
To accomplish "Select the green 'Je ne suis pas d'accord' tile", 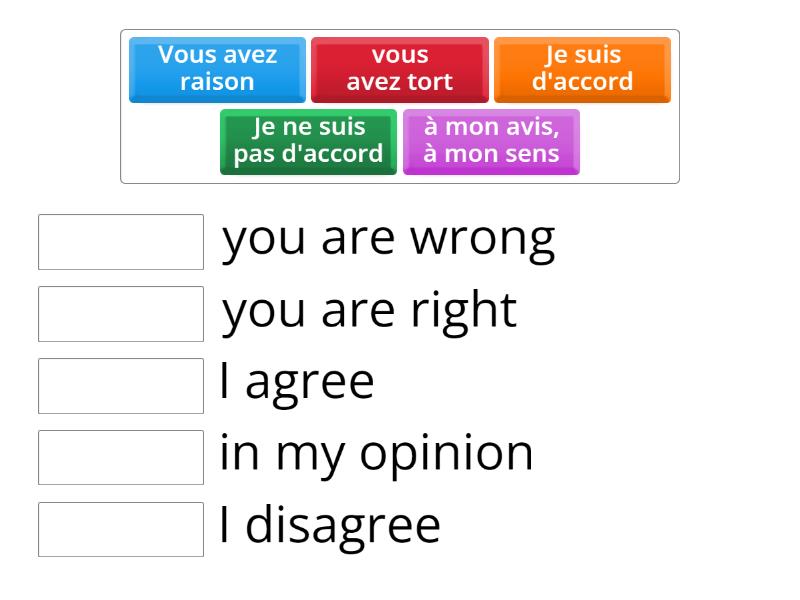I will point(307,141).
